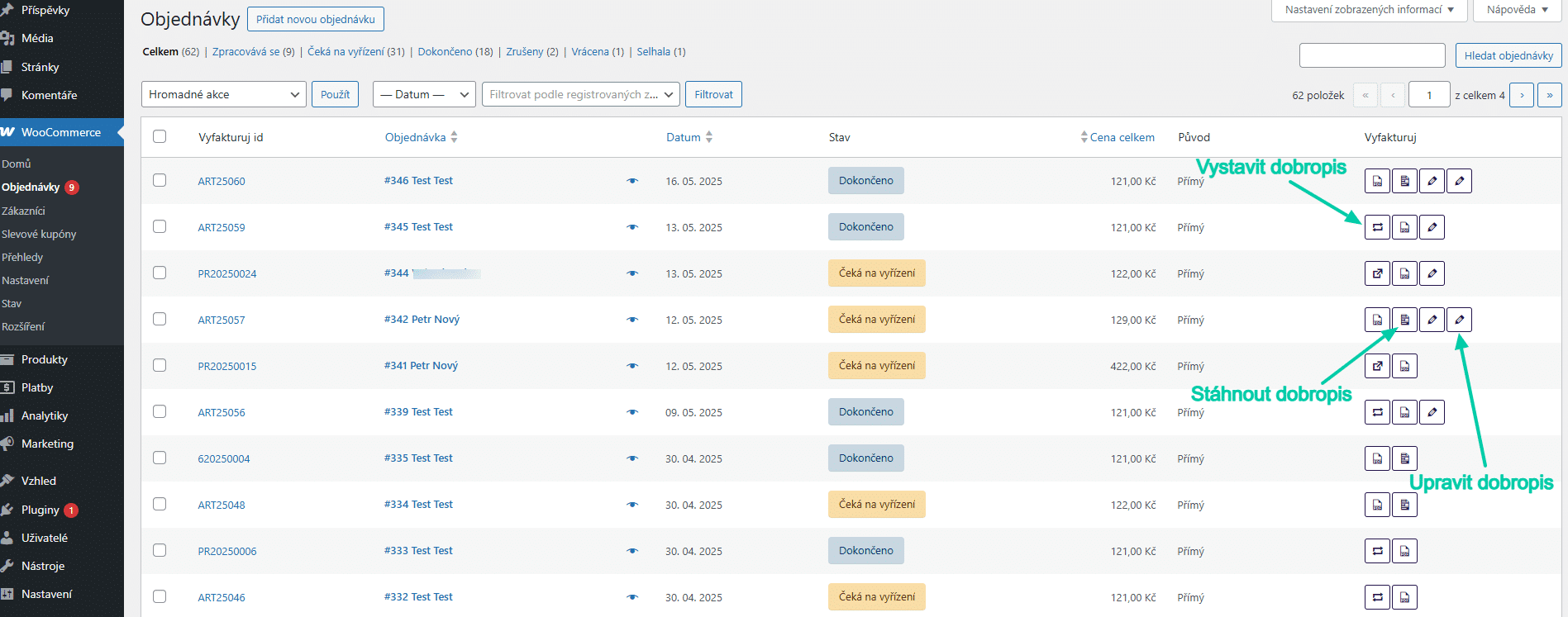1568x617 pixels.
Task: Click the pencil edit icon for ART25056
Action: 1432,412
